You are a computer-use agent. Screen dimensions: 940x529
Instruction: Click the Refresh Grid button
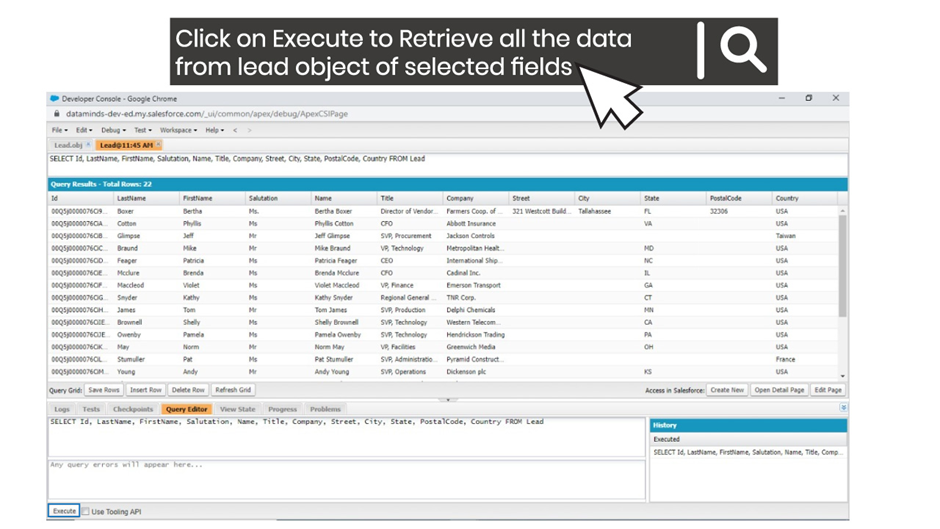point(233,390)
